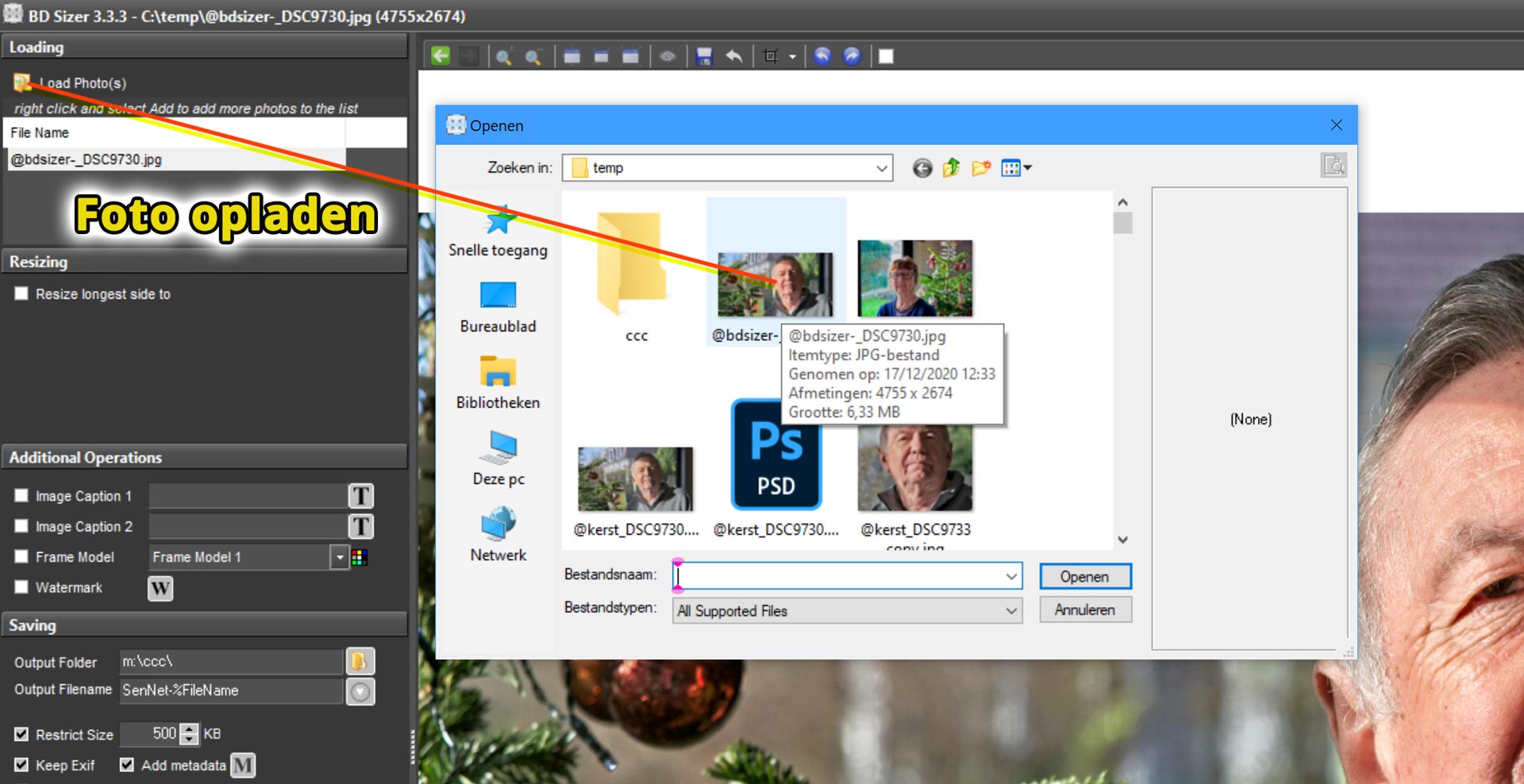Enable the Watermark checkbox

(x=21, y=586)
